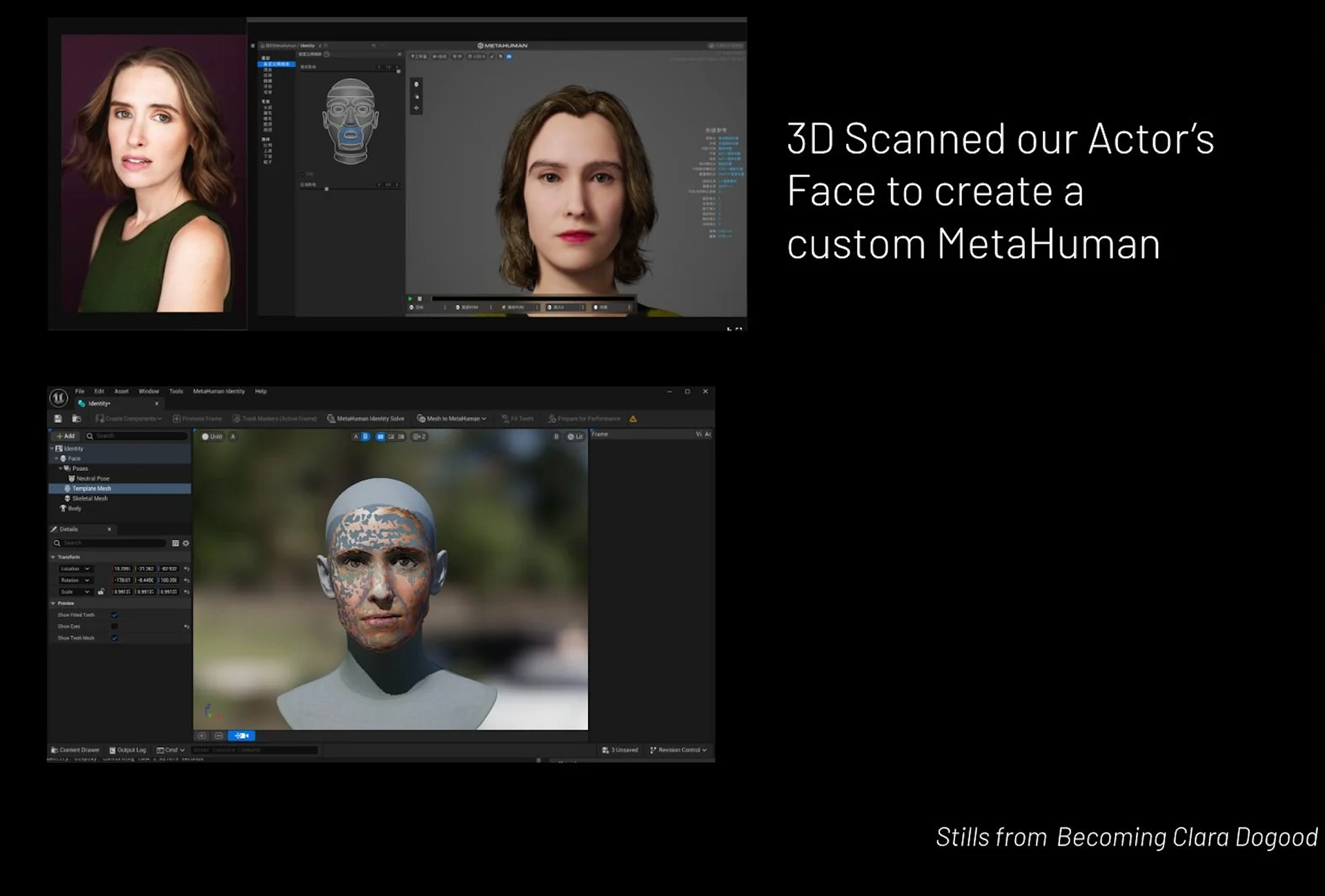This screenshot has width=1325, height=896.
Task: Toggle the Show Teeth Mesh checkbox
Action: pyautogui.click(x=115, y=638)
